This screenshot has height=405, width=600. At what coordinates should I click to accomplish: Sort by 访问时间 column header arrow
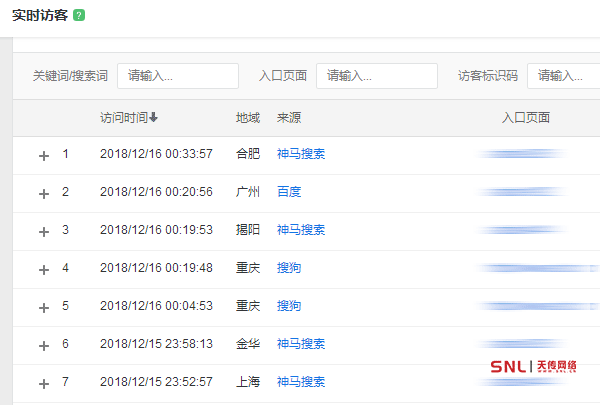(153, 118)
